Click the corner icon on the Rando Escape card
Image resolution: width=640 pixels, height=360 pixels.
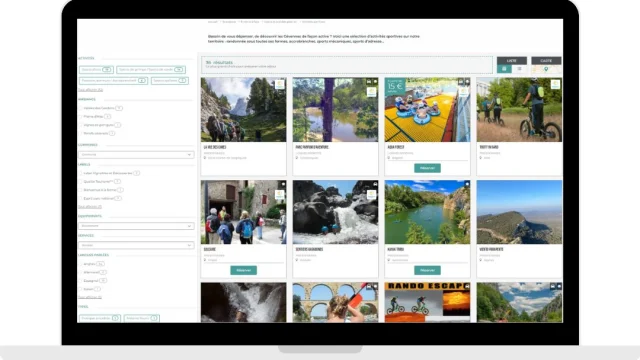[467, 287]
